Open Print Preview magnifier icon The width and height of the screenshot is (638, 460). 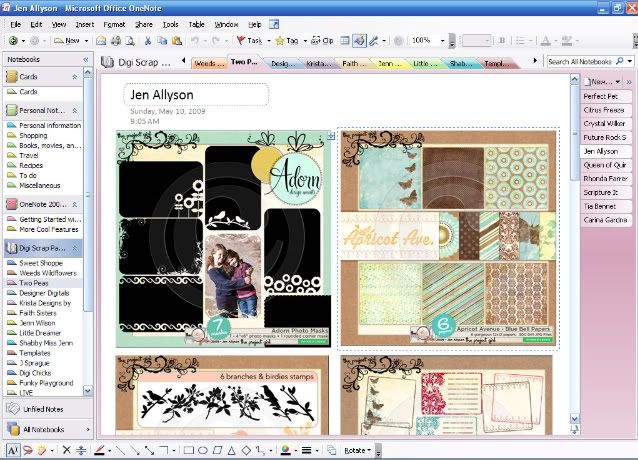(130, 40)
